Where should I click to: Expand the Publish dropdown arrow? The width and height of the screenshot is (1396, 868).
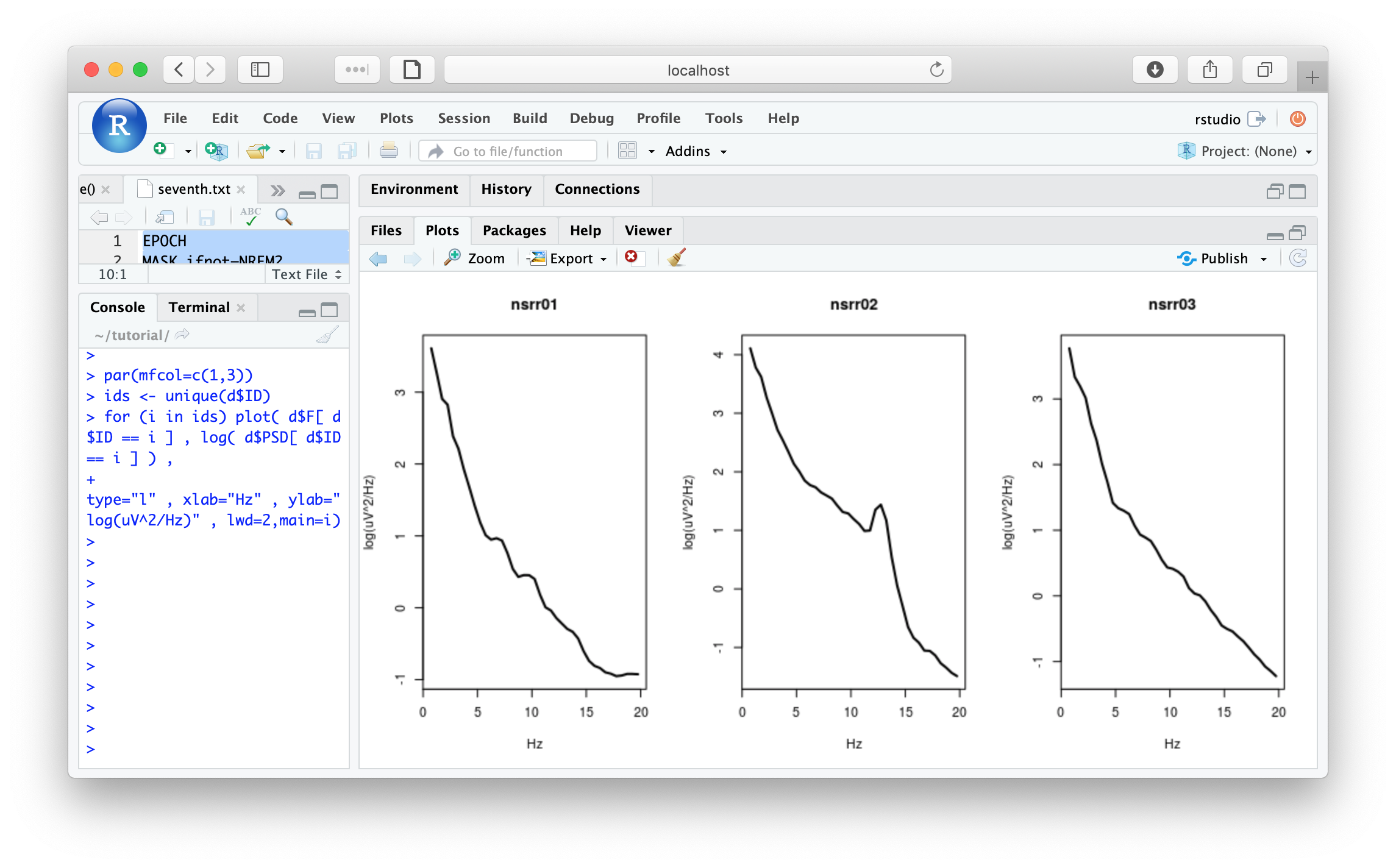coord(1264,259)
